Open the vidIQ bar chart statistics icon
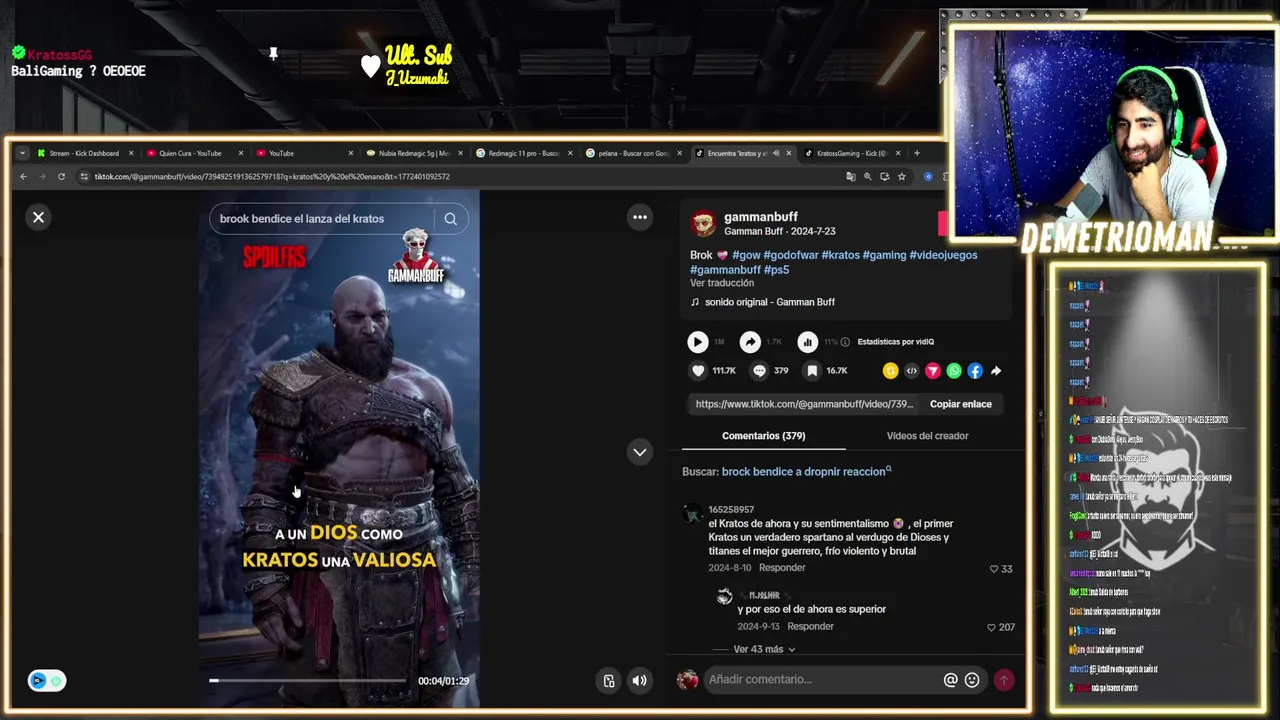Screen dimensions: 1280x720 point(807,342)
